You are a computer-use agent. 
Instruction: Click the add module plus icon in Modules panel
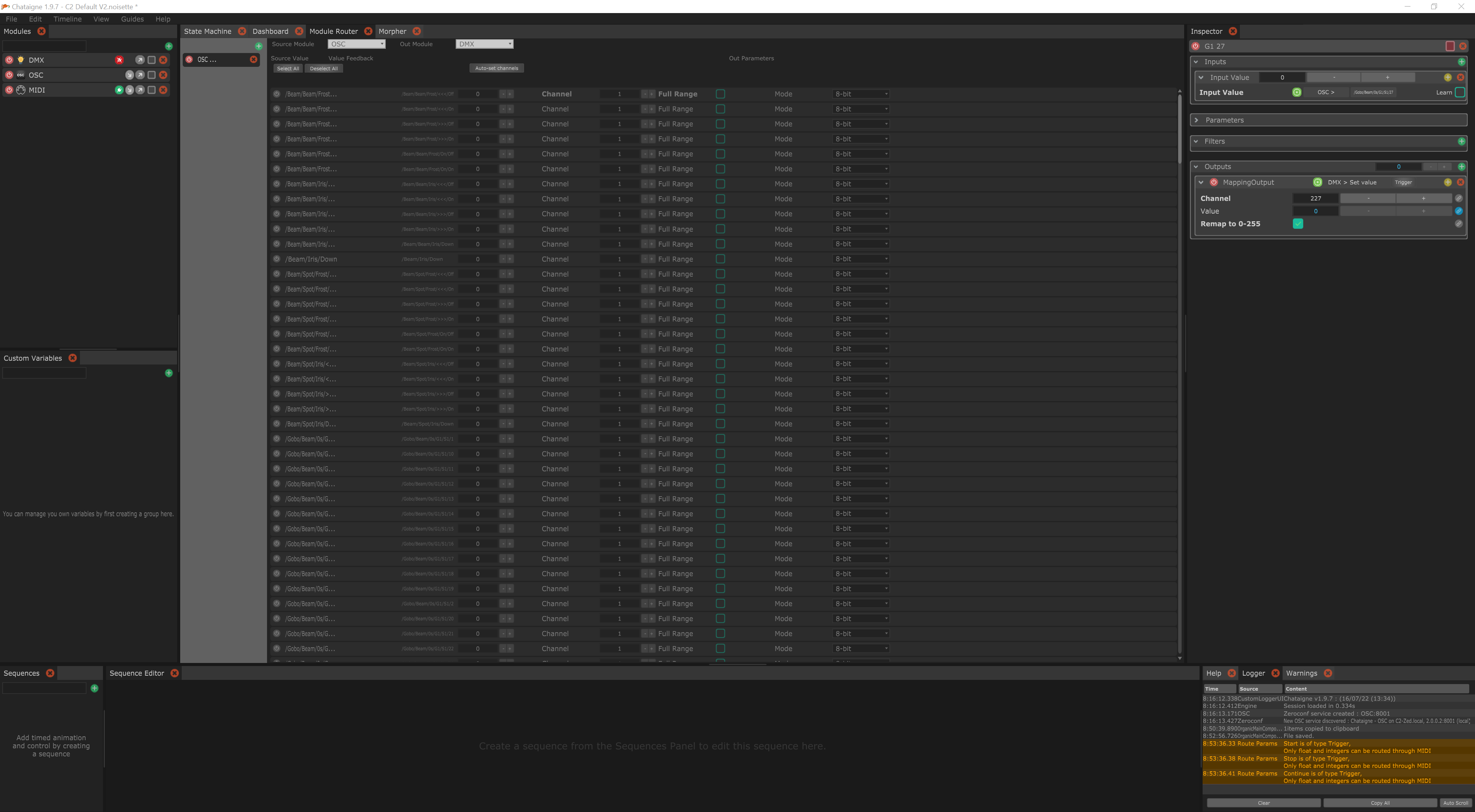pyautogui.click(x=168, y=46)
